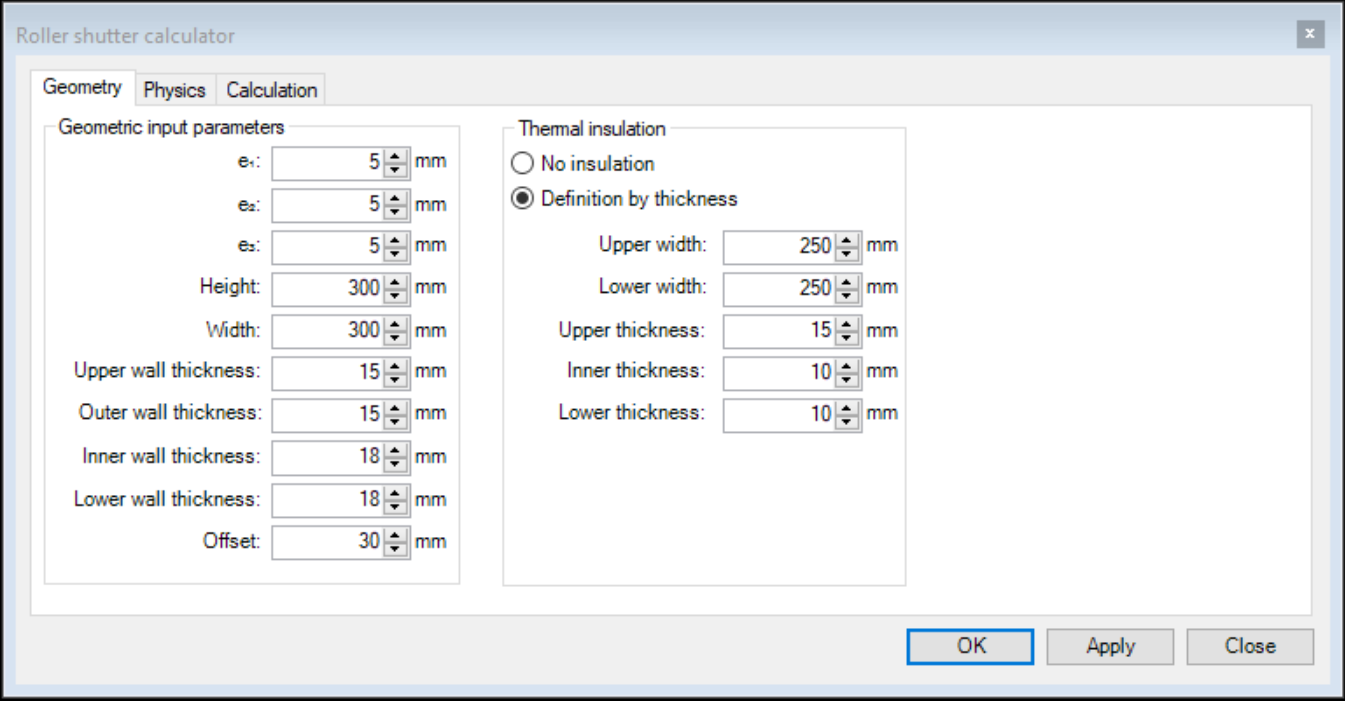Click the insulation Upper thickness field
Screen dimensions: 1345x701
tap(778, 331)
